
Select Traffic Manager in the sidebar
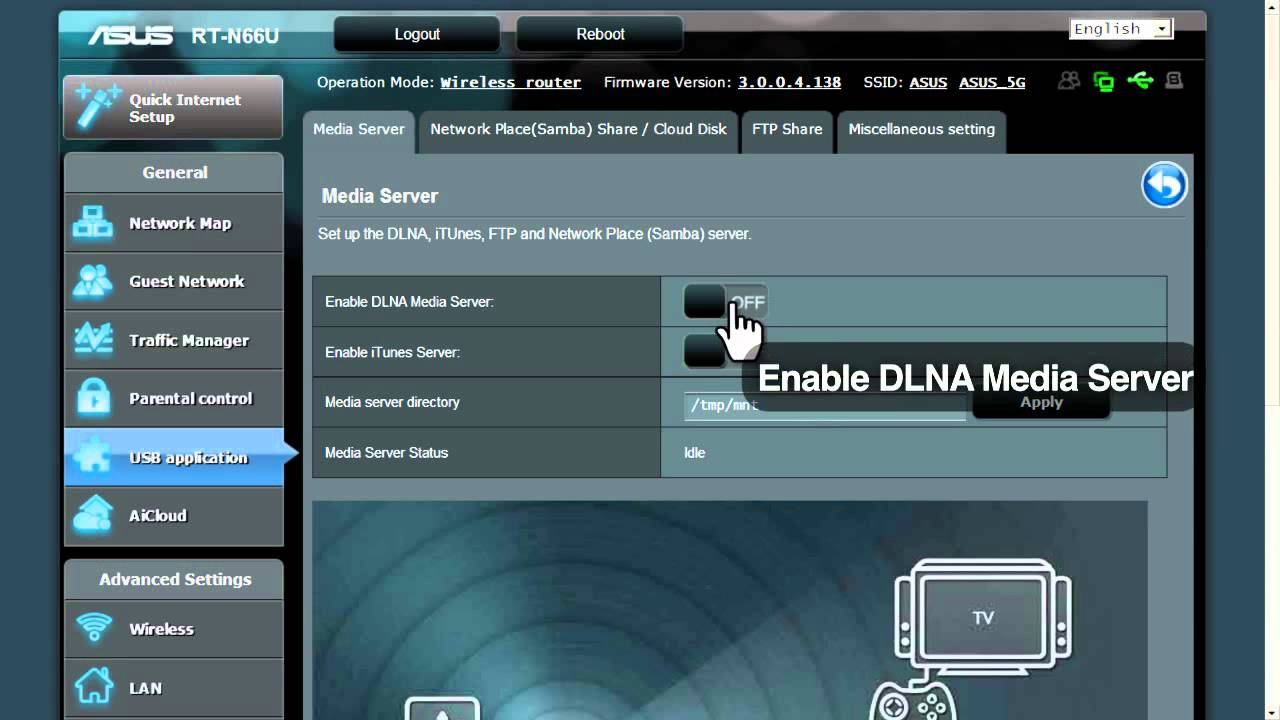click(174, 340)
